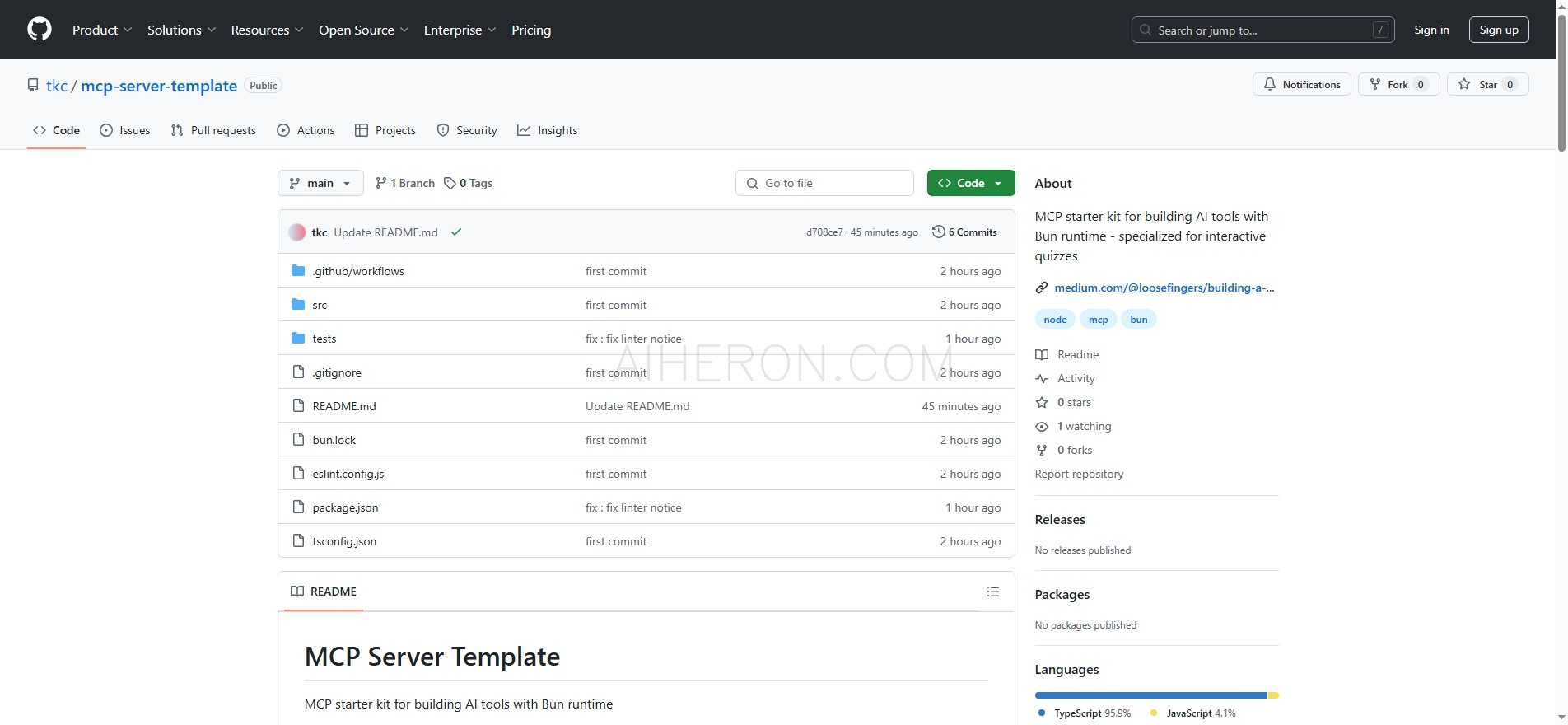Click the README.md file icon

pyautogui.click(x=299, y=405)
